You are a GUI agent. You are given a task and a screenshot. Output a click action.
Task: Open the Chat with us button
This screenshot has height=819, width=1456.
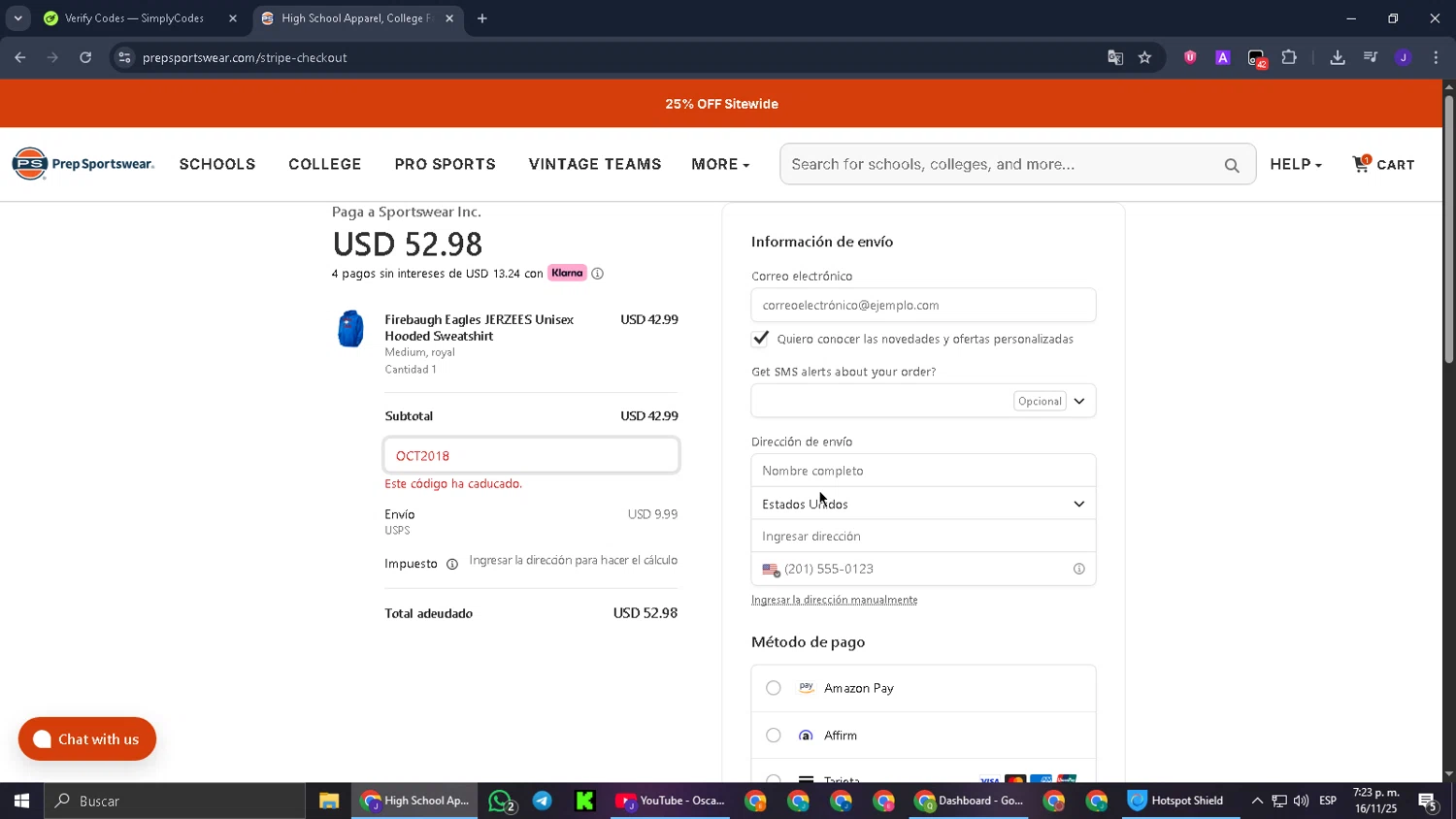[x=87, y=739]
